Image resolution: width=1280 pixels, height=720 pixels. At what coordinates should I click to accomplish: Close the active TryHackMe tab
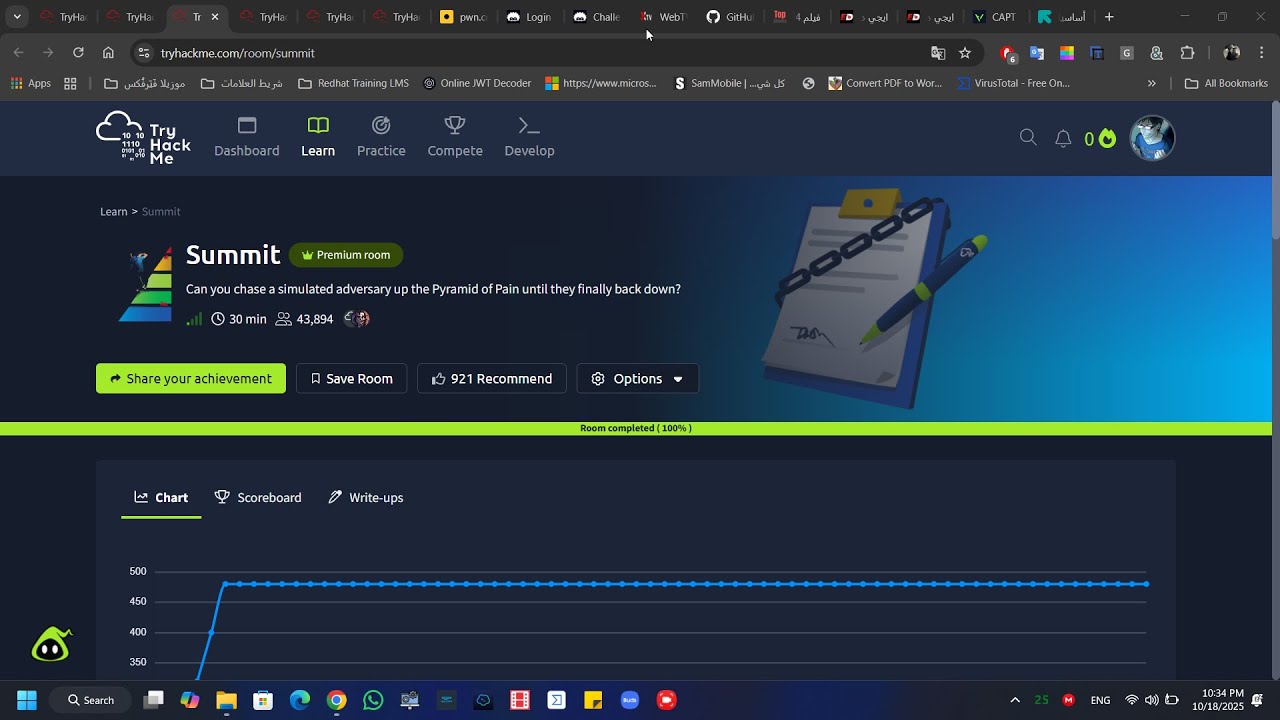point(215,17)
